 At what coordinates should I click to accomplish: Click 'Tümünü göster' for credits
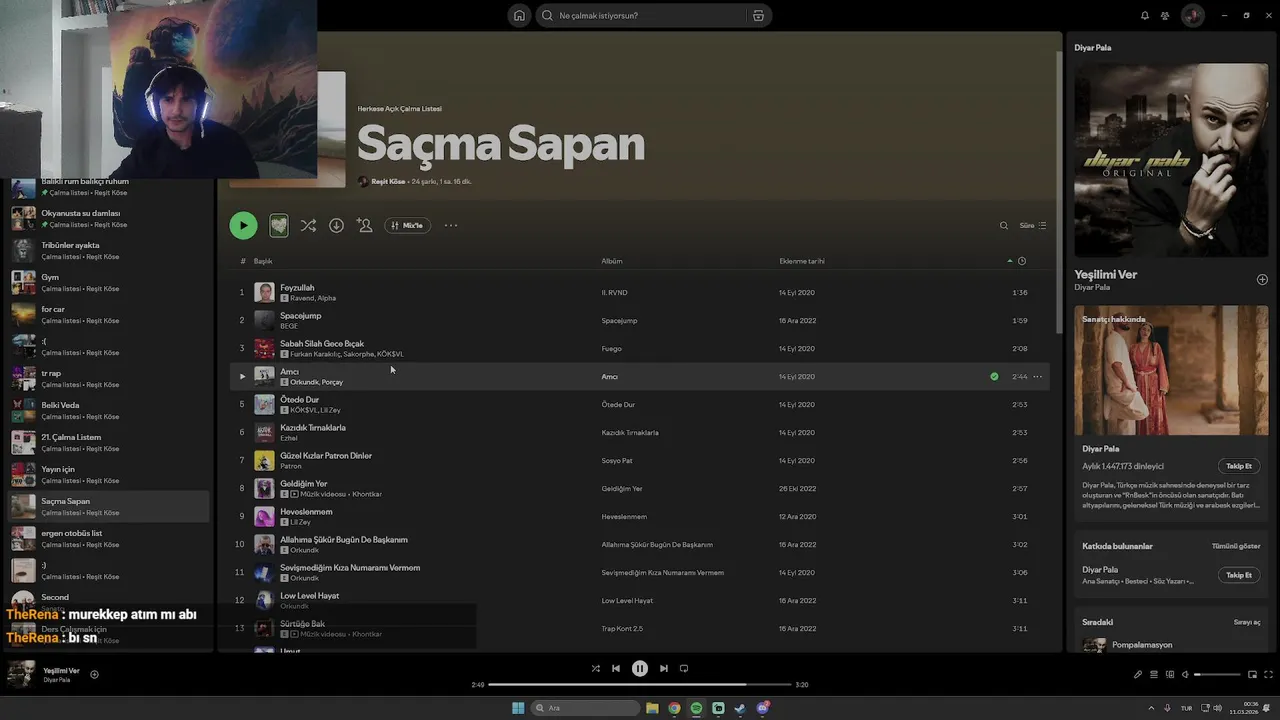pyautogui.click(x=1236, y=546)
